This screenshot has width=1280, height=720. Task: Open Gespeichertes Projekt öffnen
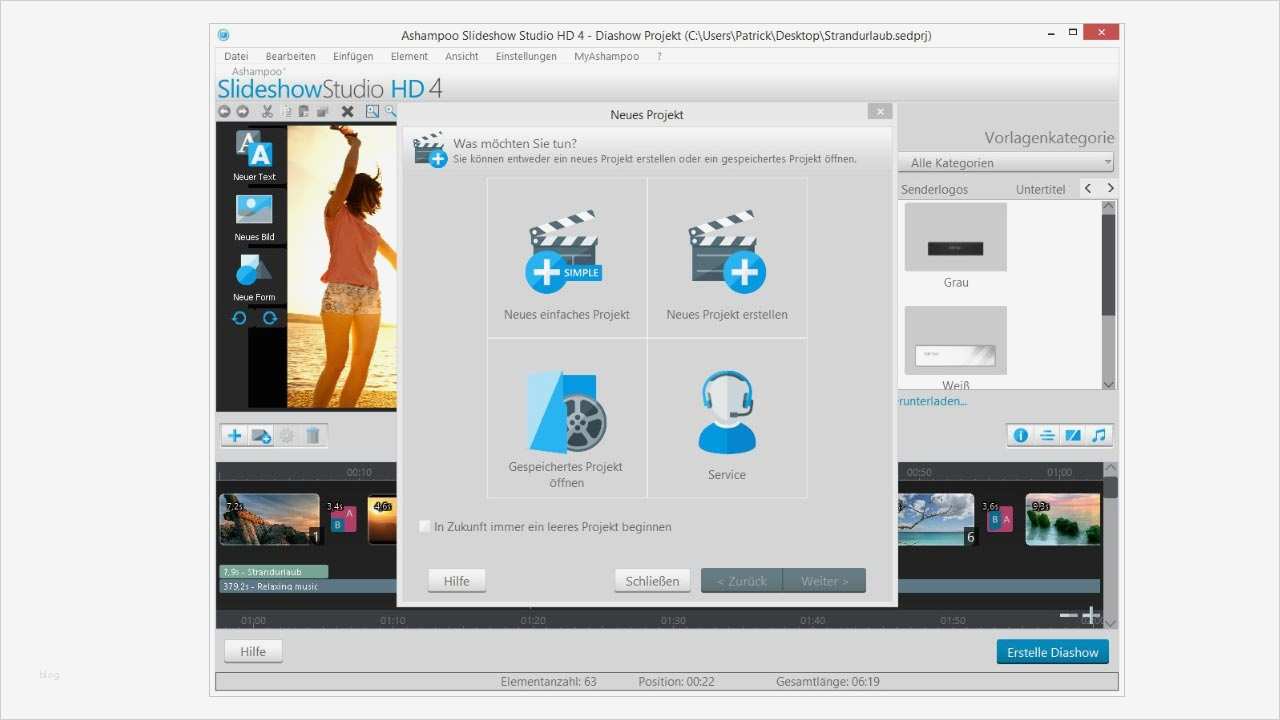567,418
